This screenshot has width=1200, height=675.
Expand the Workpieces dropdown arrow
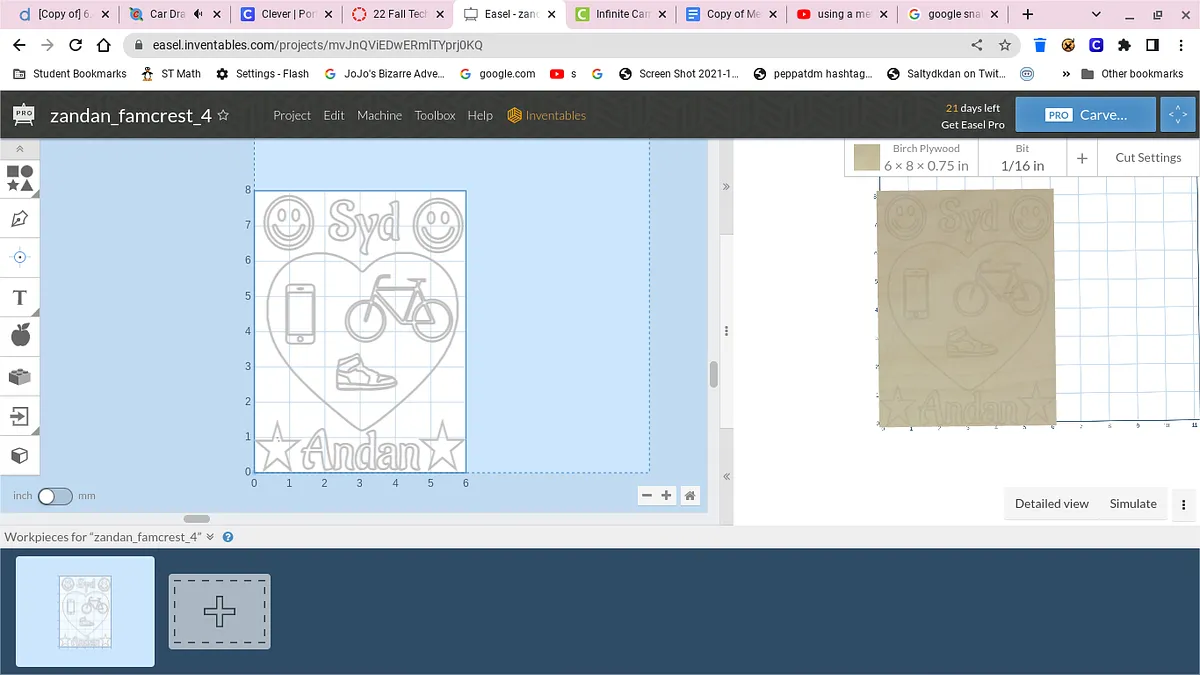click(x=210, y=537)
